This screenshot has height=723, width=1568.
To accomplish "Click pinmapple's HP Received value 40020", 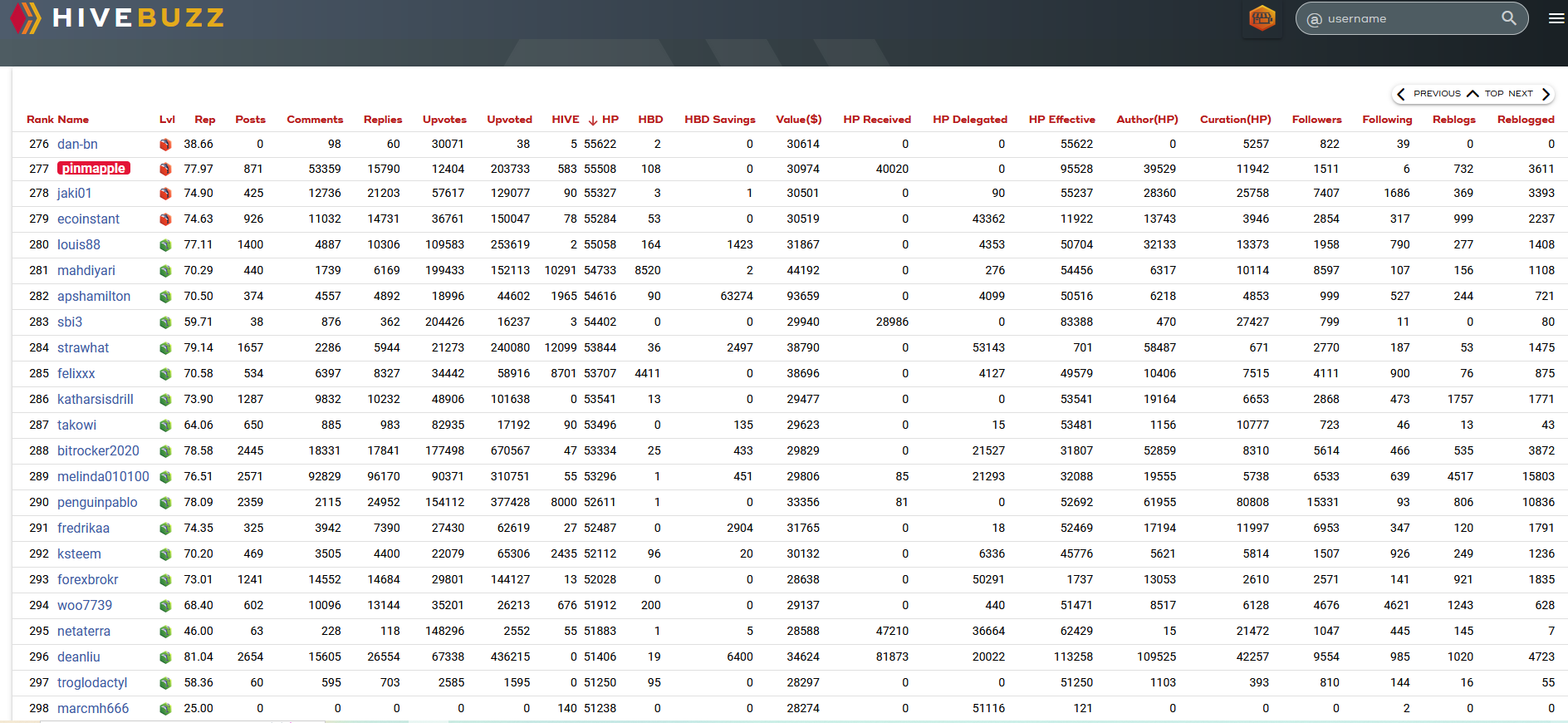I will point(892,170).
